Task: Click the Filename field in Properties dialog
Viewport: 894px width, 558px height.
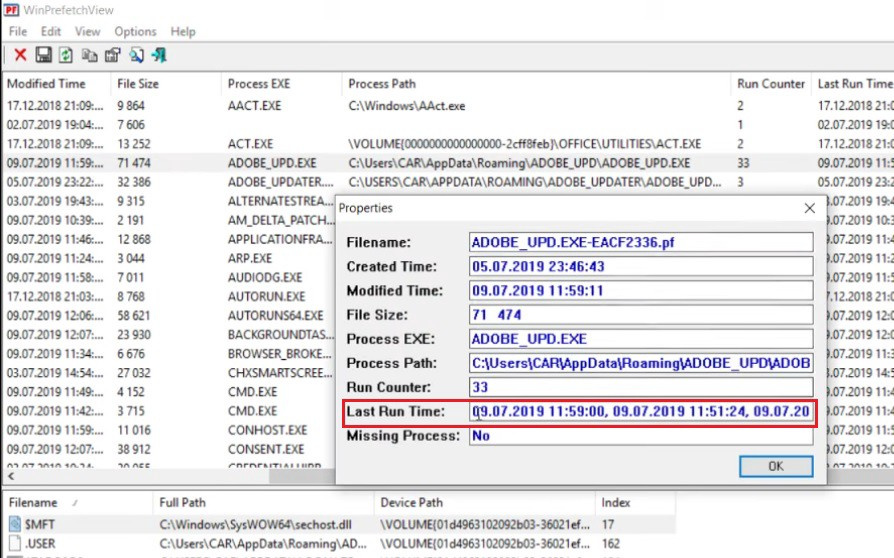Action: 642,243
